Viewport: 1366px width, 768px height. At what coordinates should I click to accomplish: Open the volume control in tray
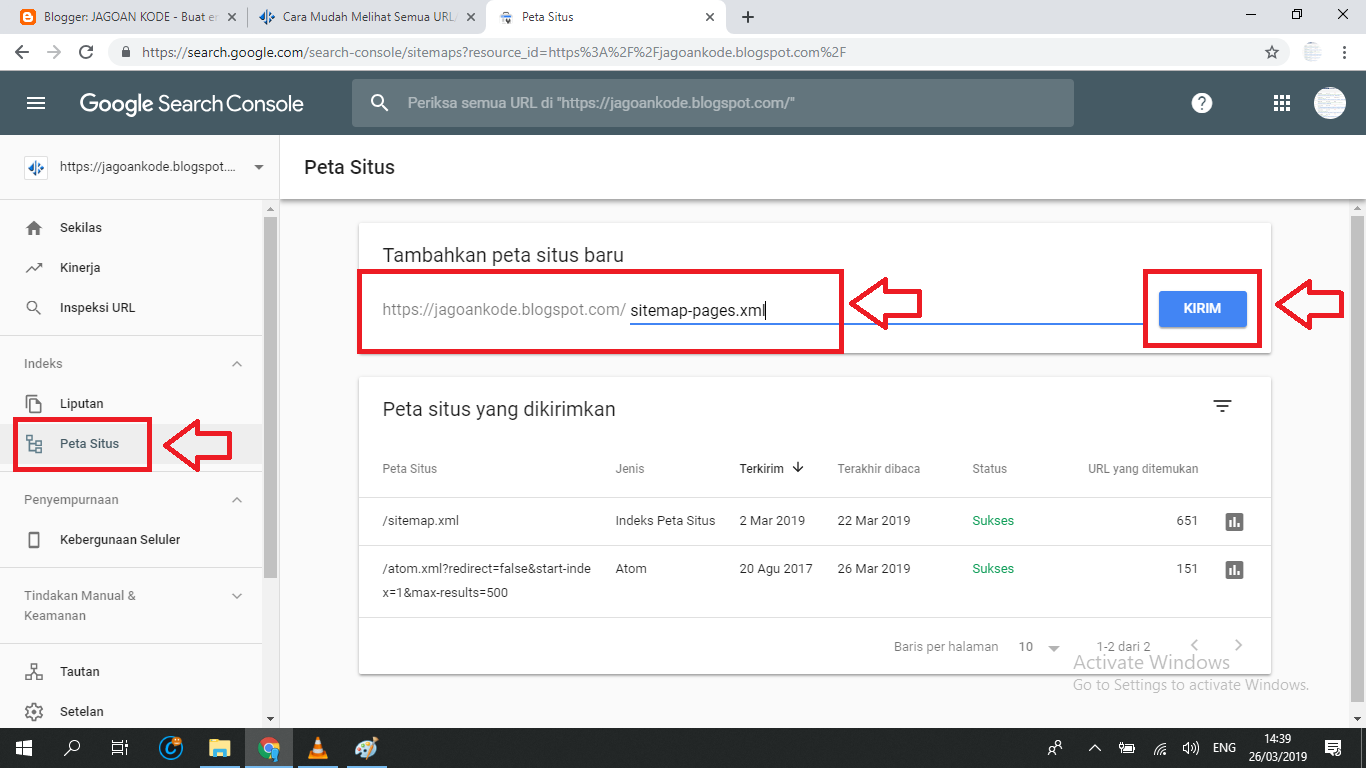tap(1191, 748)
